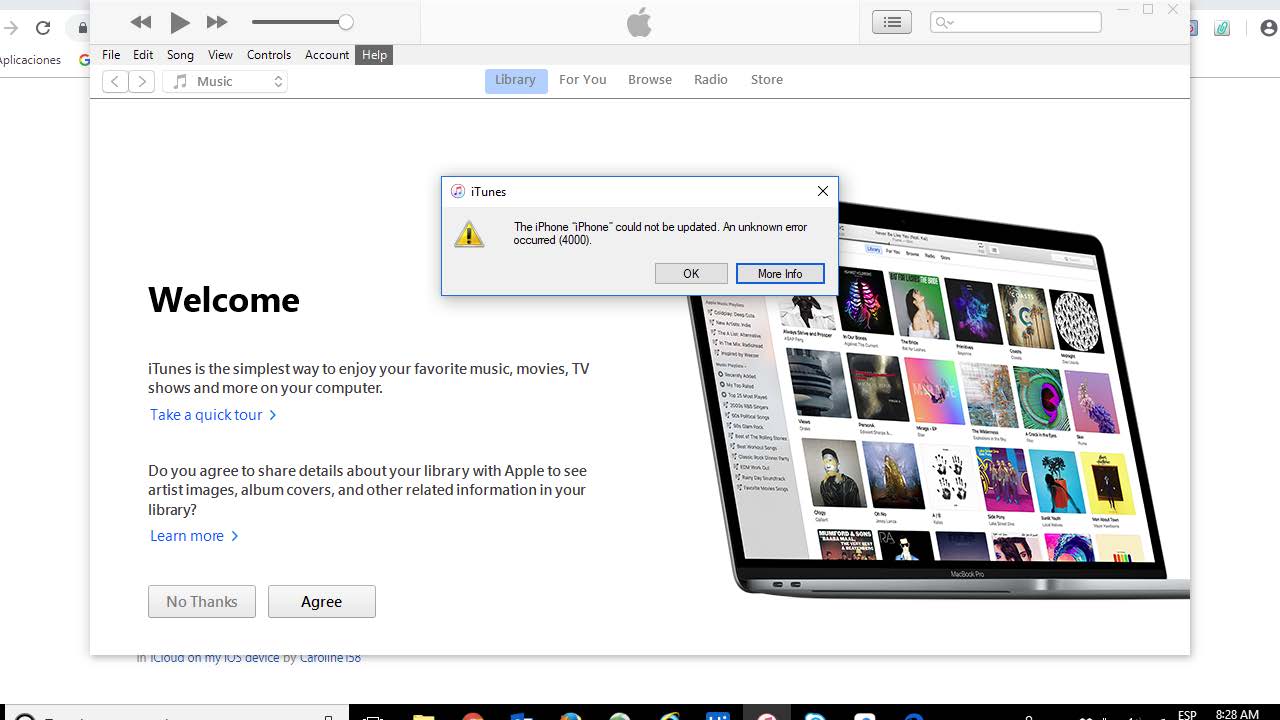1280x720 pixels.
Task: Expand the Music media type dropdown
Action: pos(225,82)
